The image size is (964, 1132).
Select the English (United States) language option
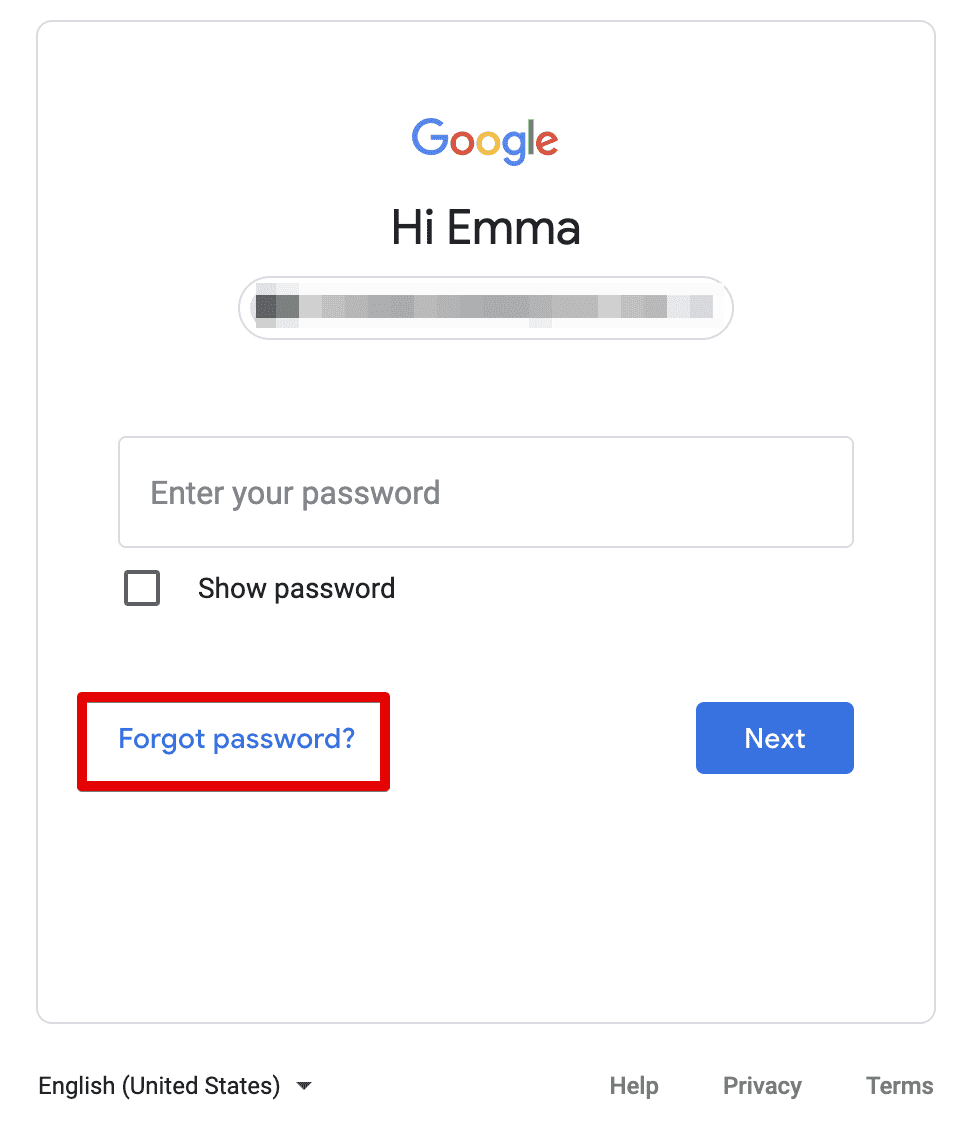[x=157, y=1085]
